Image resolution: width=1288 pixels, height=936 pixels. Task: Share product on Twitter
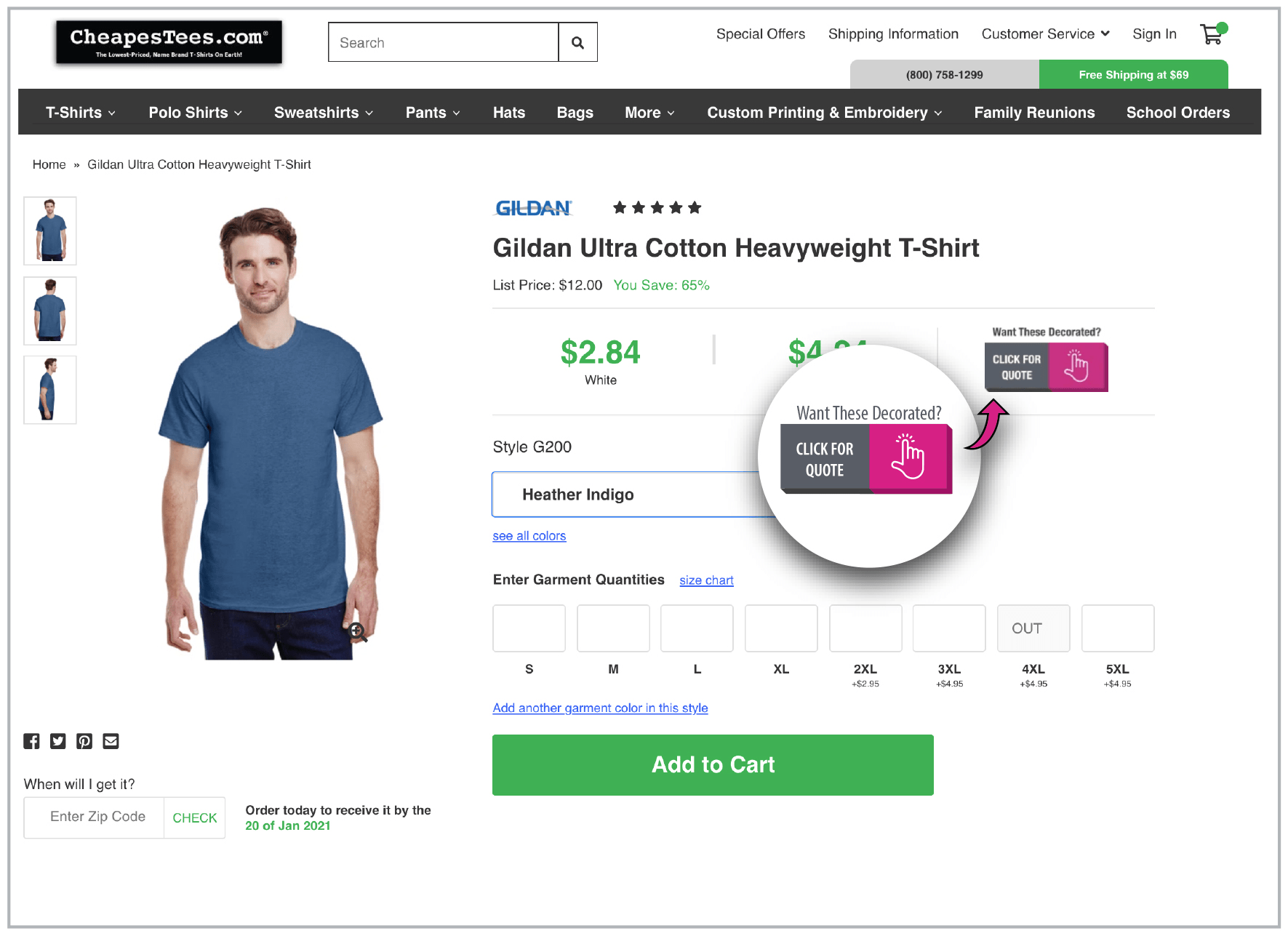(x=58, y=741)
